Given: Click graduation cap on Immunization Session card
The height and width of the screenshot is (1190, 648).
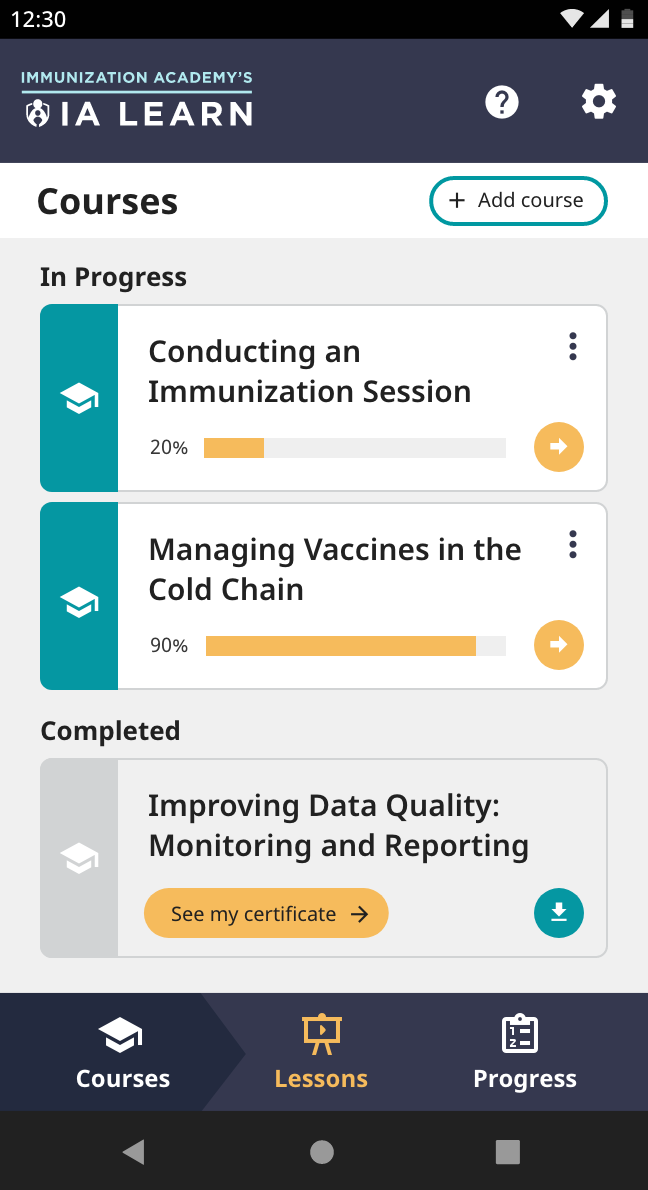Looking at the screenshot, I should pos(79,398).
